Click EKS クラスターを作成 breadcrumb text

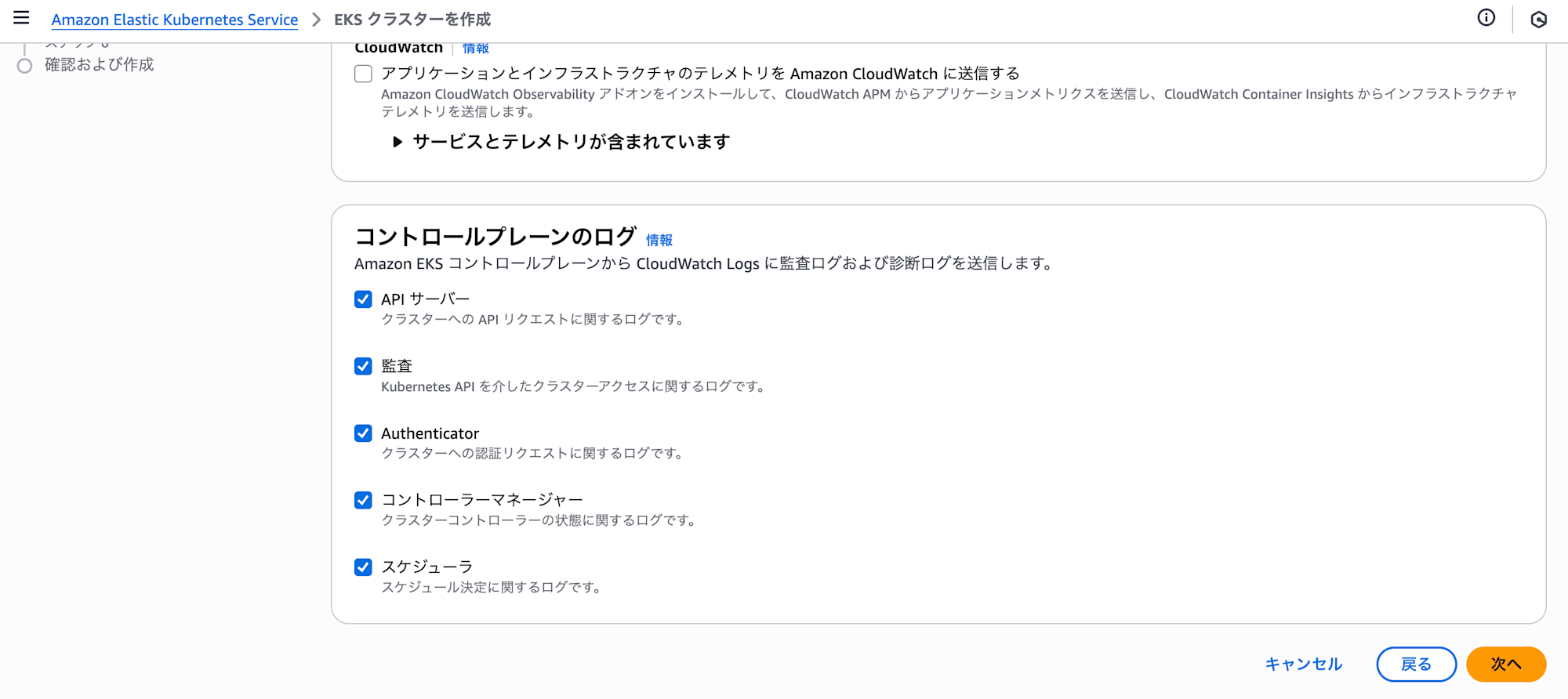click(412, 20)
